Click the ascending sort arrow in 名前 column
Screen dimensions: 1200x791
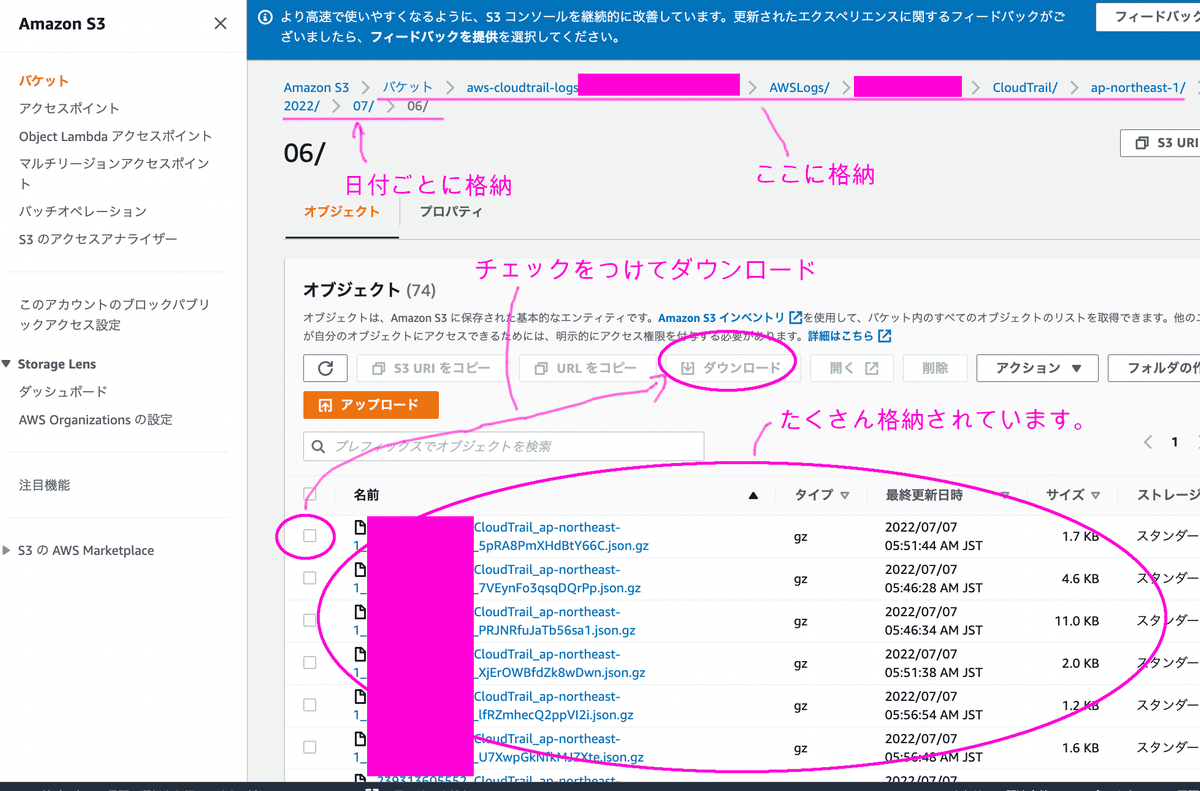tap(753, 495)
